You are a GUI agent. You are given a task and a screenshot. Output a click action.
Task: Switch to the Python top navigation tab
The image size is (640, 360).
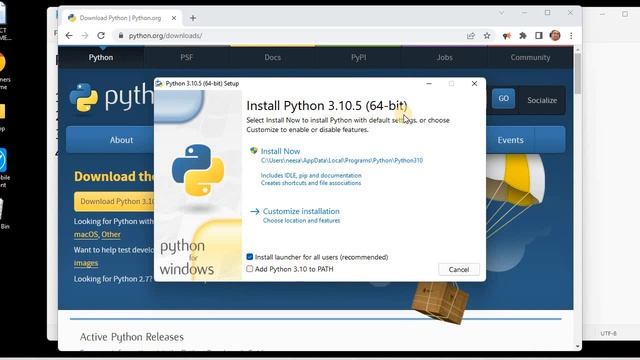click(101, 58)
